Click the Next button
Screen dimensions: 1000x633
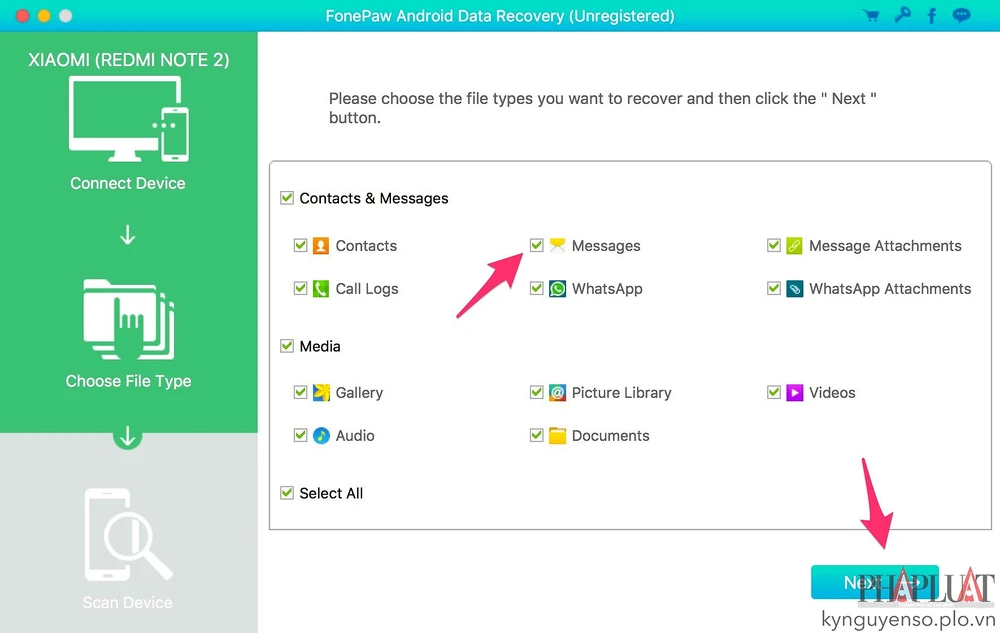point(874,582)
